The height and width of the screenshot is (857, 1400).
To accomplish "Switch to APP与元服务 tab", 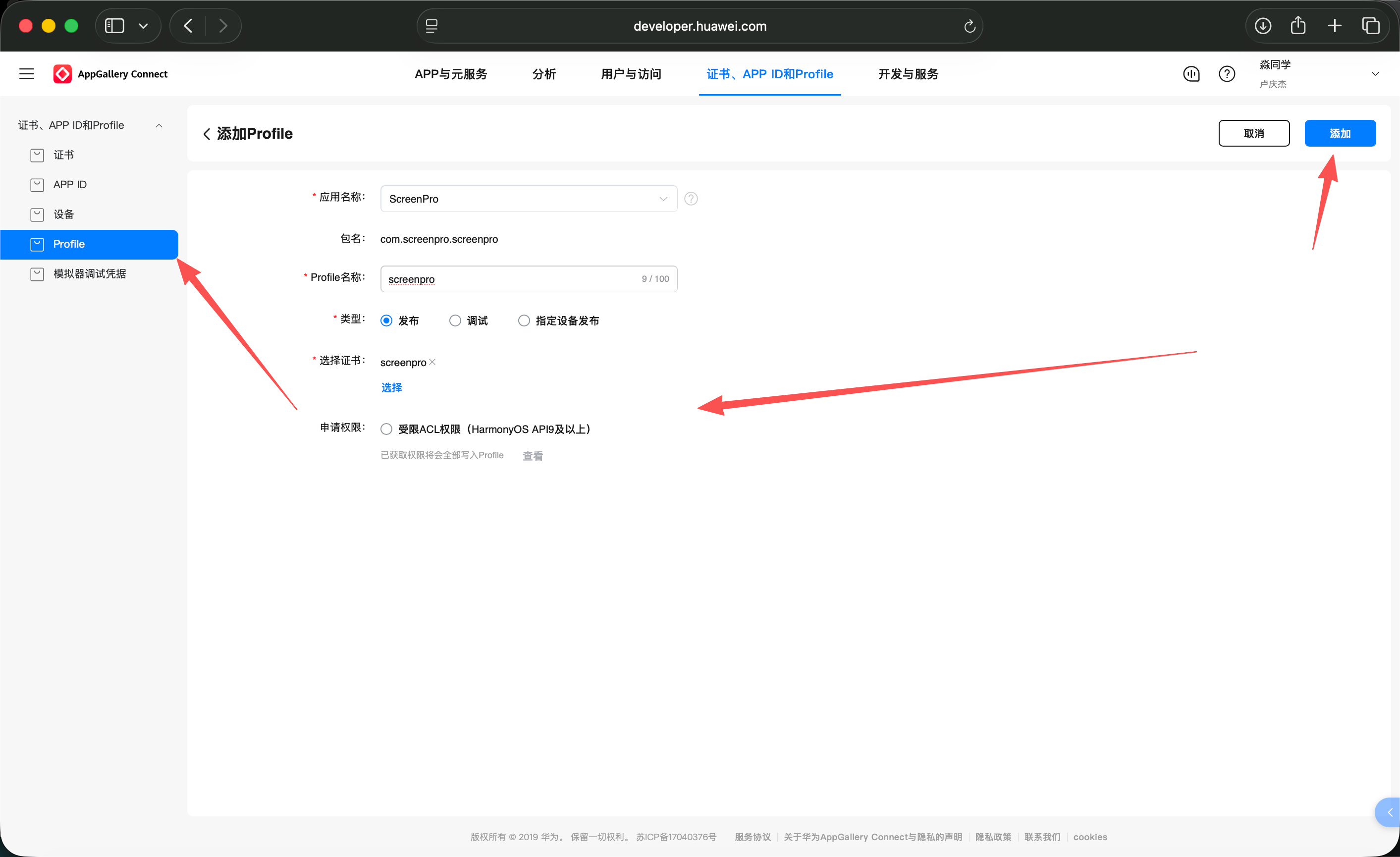I will tap(451, 74).
